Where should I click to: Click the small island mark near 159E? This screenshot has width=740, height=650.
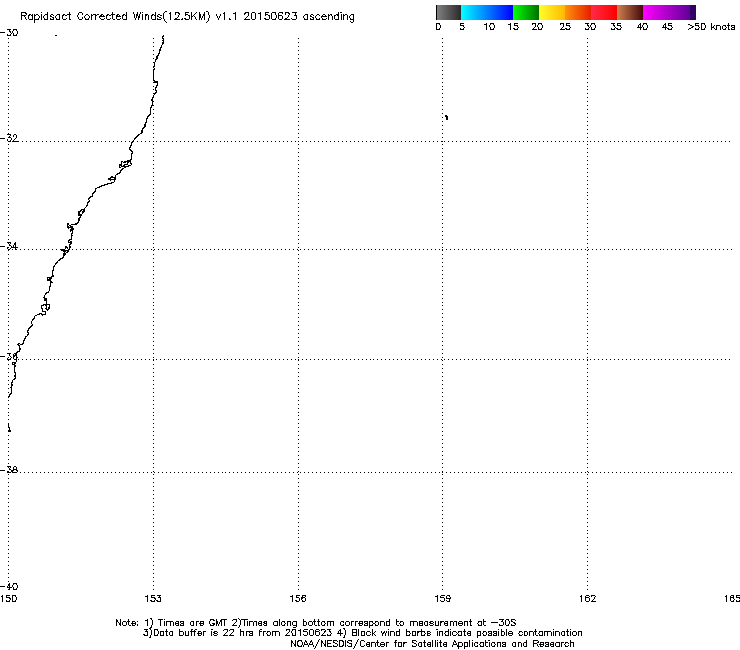pyautogui.click(x=446, y=117)
